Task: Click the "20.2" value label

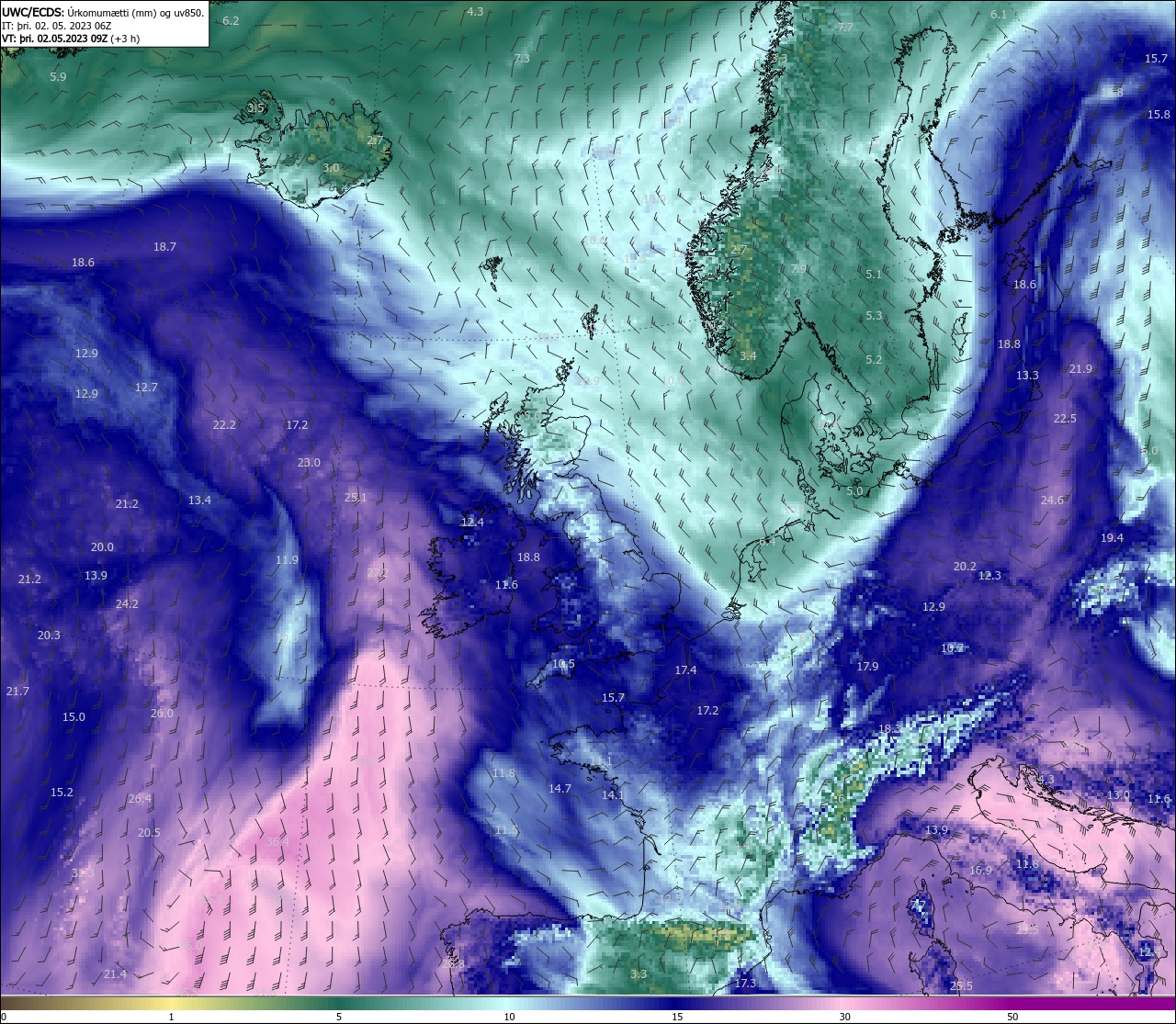Action: 965,567
